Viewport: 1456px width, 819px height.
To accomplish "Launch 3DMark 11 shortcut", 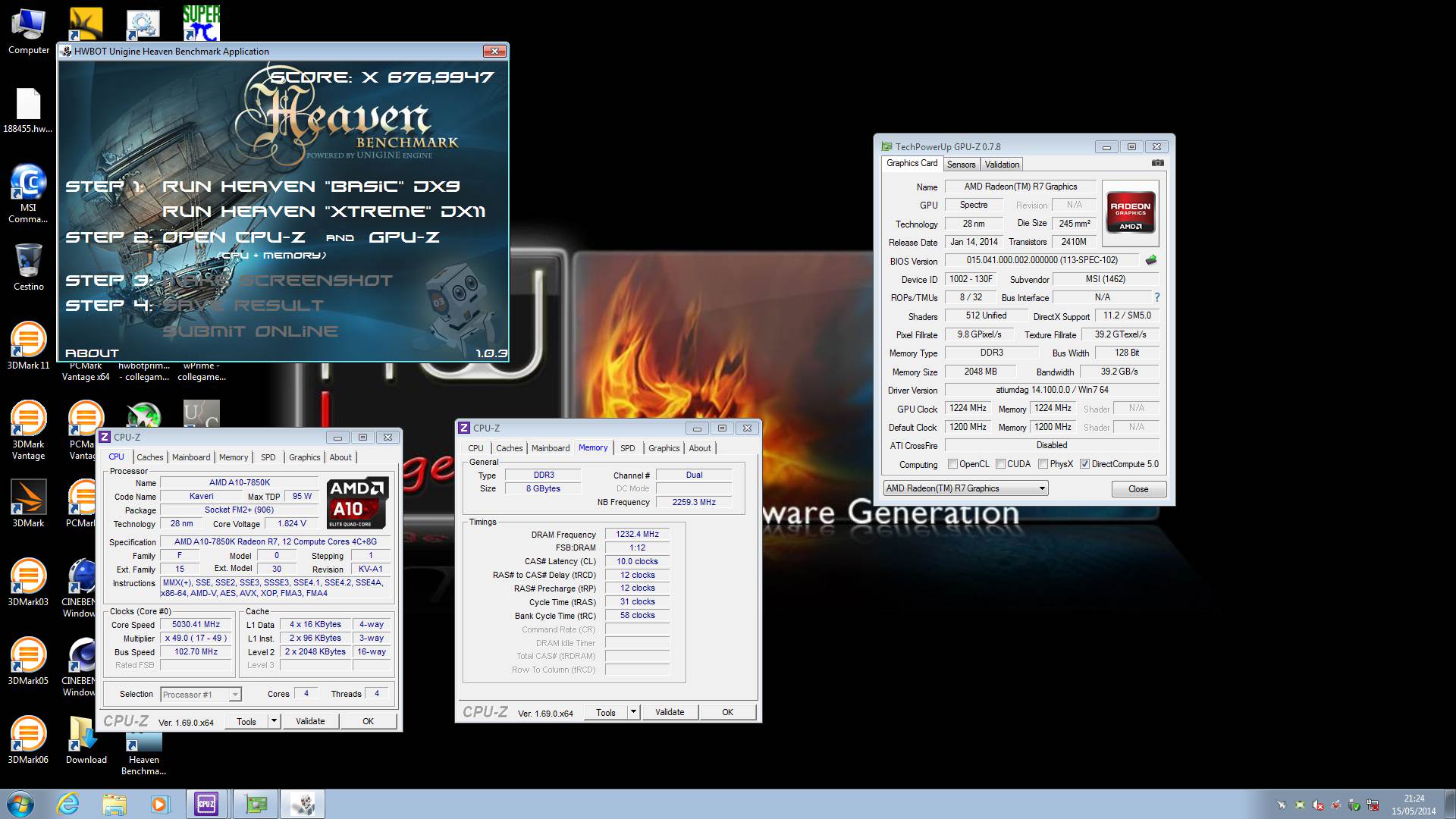I will point(28,347).
